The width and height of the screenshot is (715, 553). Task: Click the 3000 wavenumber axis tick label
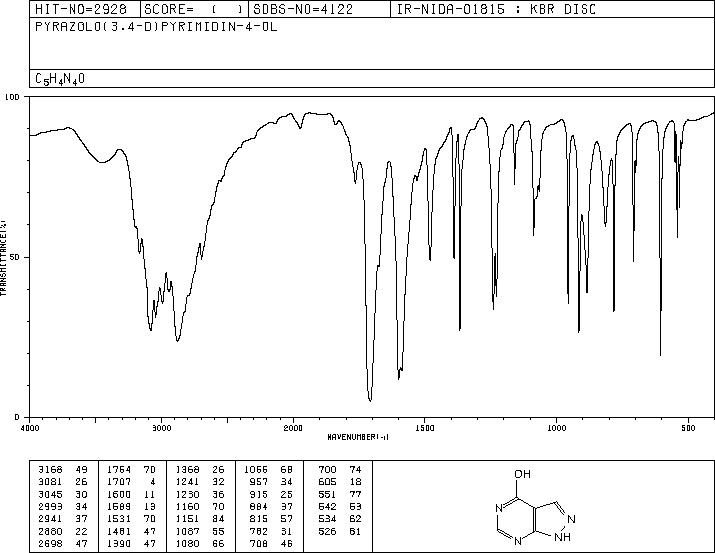pyautogui.click(x=161, y=428)
